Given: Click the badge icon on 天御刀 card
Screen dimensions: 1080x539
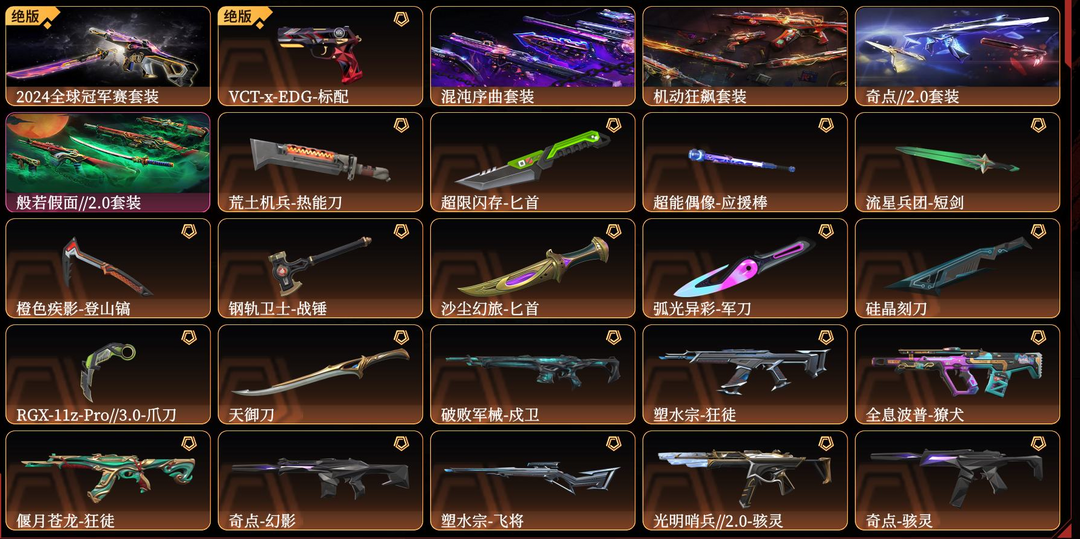Looking at the screenshot, I should (401, 337).
